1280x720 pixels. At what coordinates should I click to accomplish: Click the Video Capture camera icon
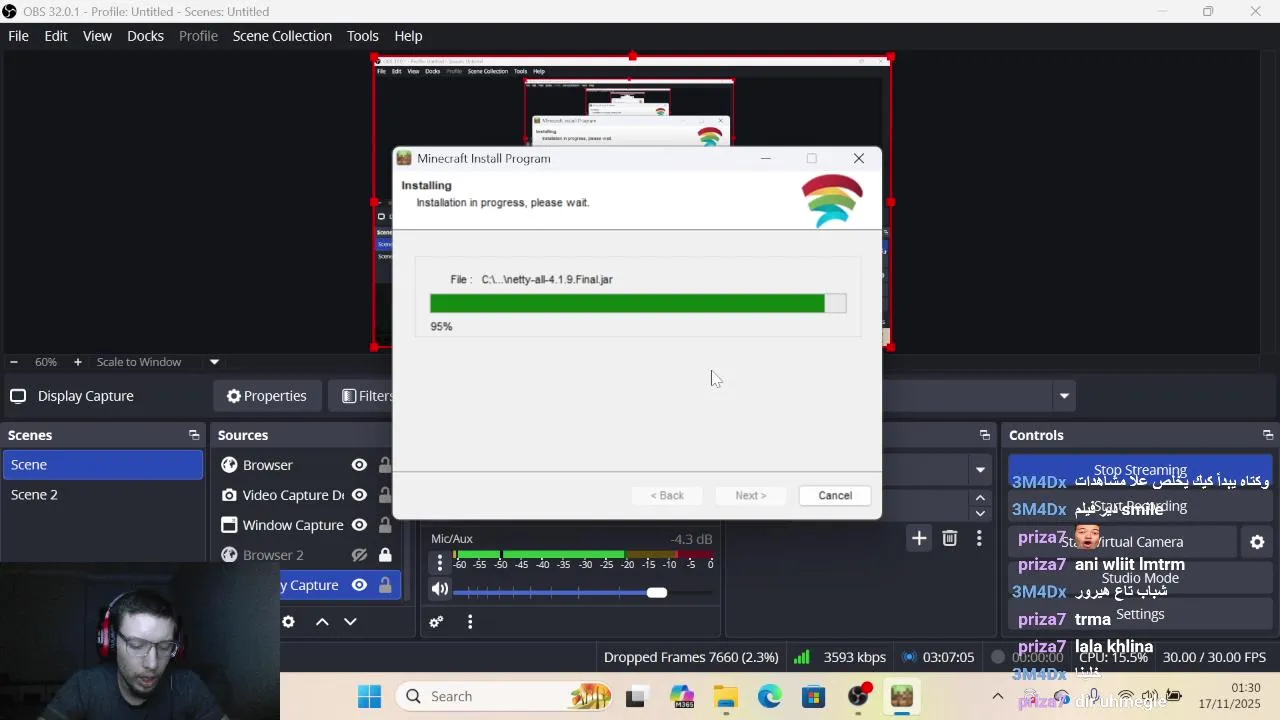click(229, 495)
